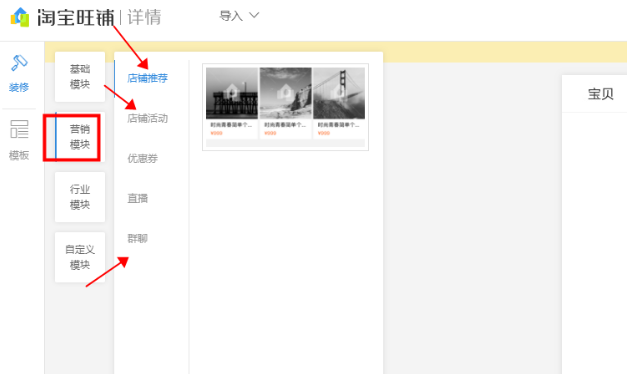
Task: Expand the 导入 dropdown chevron
Action: click(254, 16)
